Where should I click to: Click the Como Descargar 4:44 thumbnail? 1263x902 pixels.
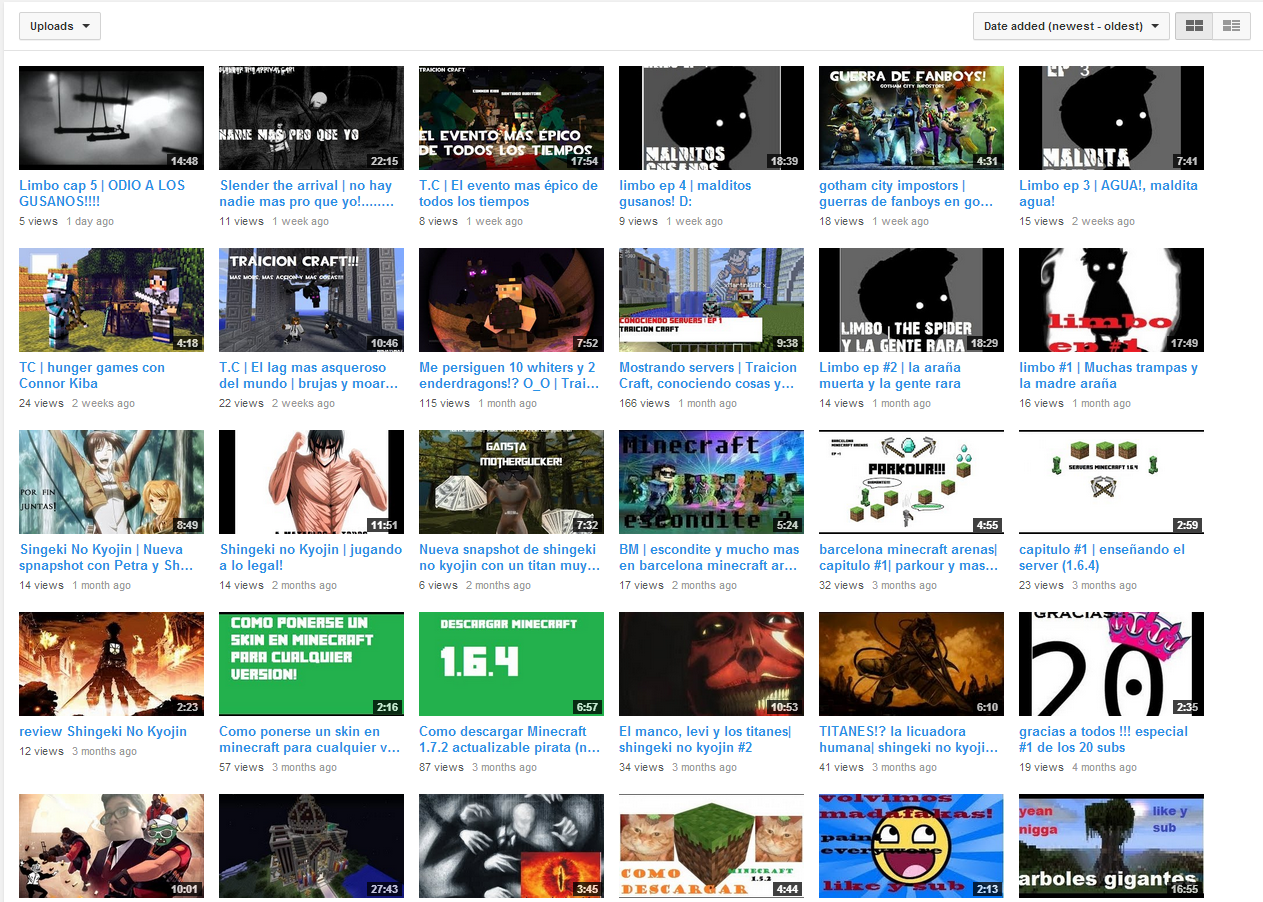(711, 846)
